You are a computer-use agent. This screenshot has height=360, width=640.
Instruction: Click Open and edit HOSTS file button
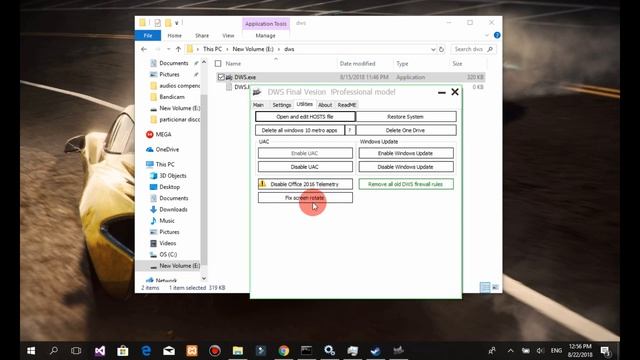[x=305, y=117]
